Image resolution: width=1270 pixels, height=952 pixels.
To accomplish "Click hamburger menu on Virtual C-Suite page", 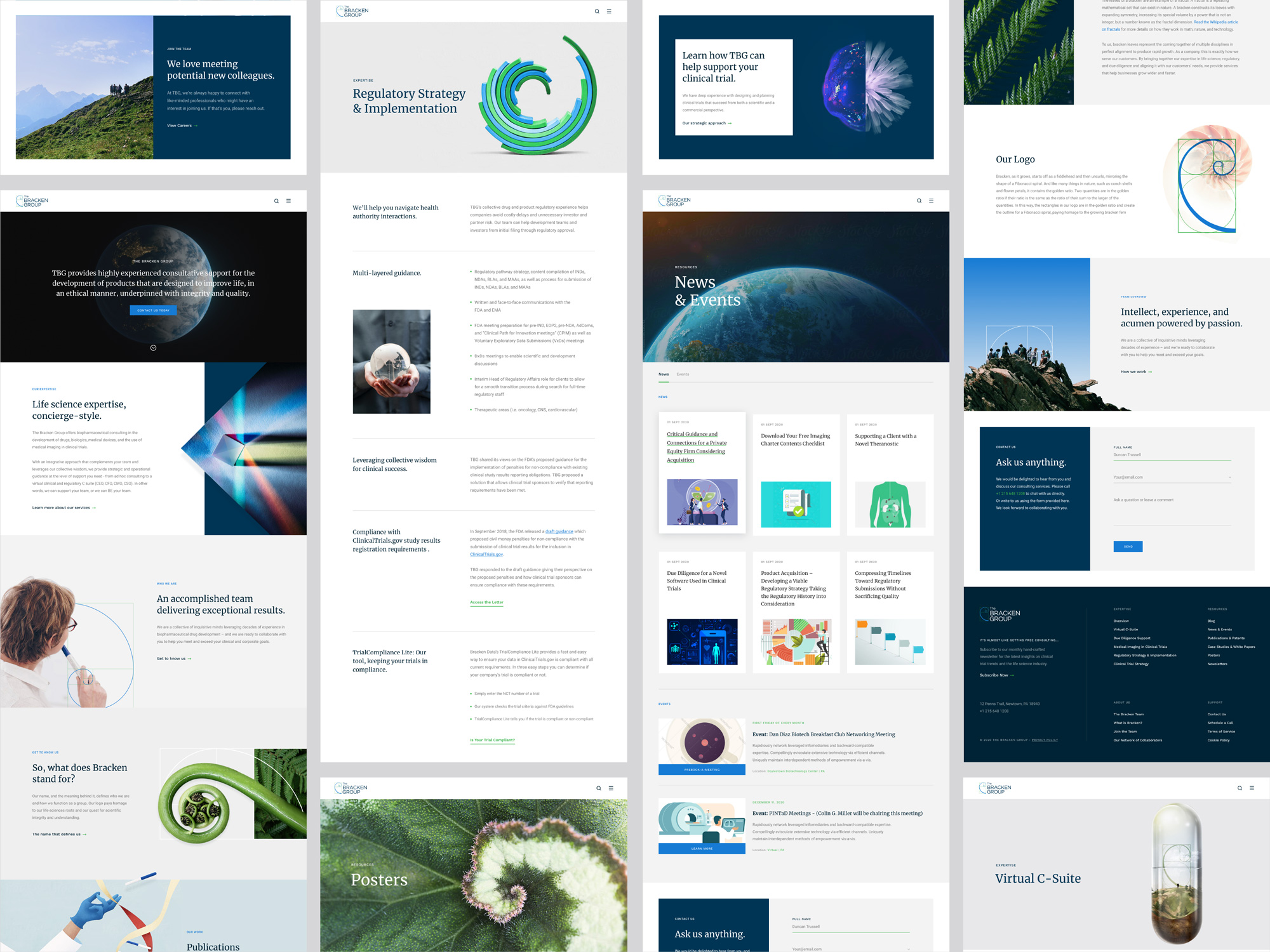I will pyautogui.click(x=1252, y=788).
